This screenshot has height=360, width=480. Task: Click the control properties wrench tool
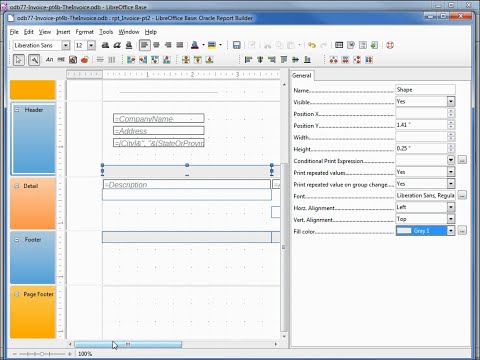(x=34, y=60)
